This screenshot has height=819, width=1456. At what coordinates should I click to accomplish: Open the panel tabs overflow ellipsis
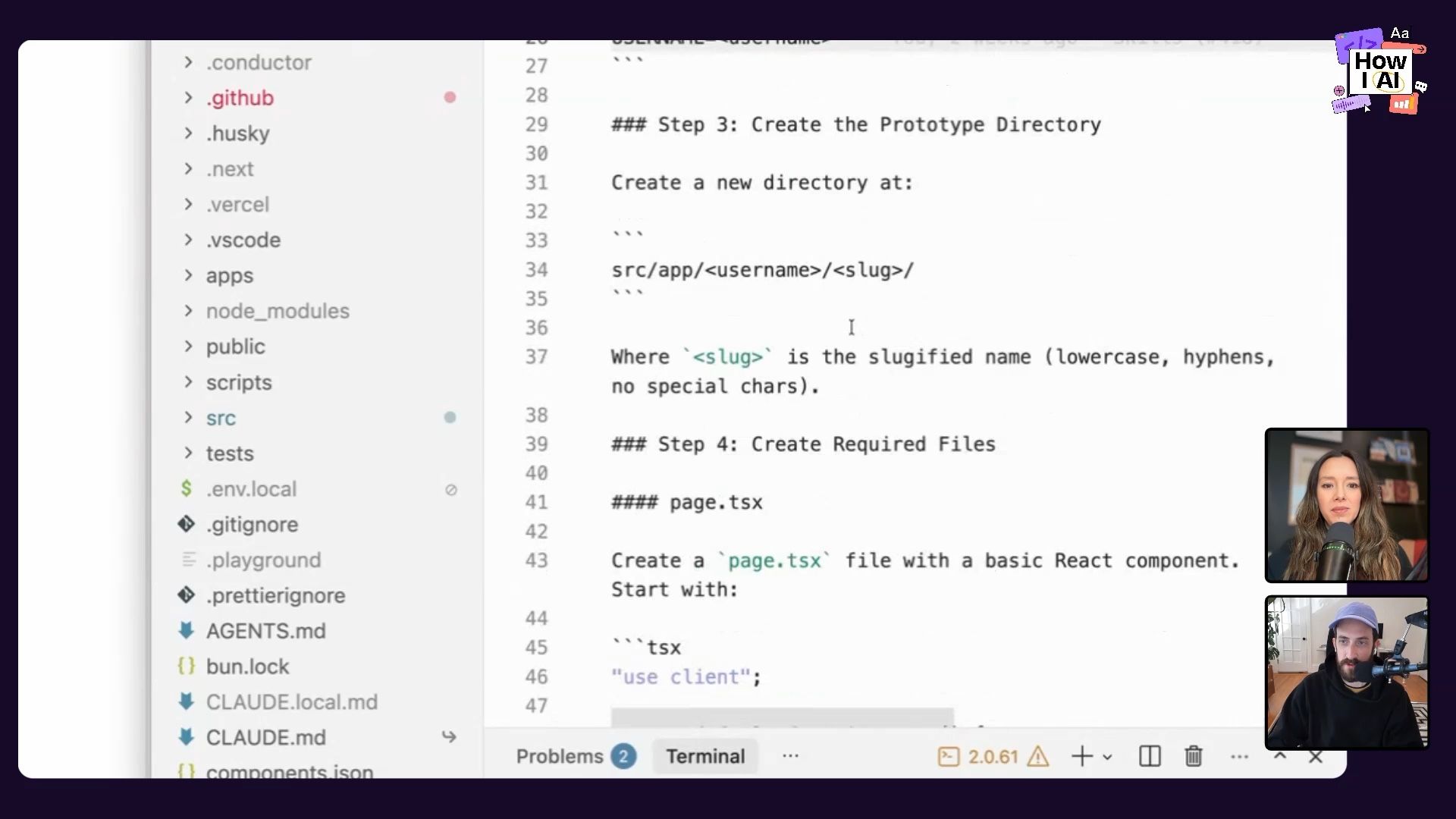(790, 755)
